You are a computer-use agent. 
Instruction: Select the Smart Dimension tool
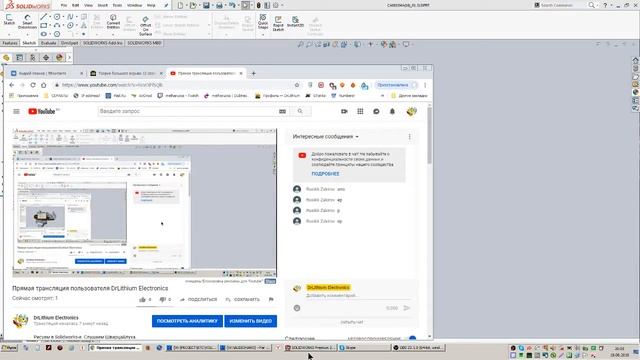click(x=27, y=21)
